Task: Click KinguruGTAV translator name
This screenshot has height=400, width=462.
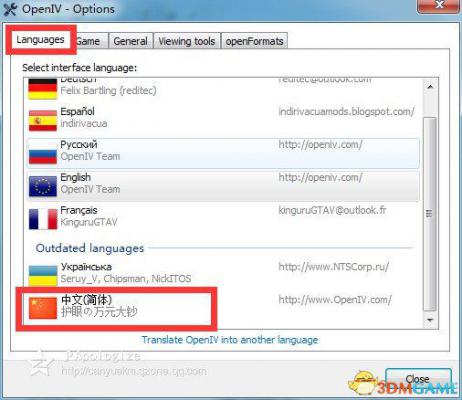Action: pyautogui.click(x=89, y=222)
